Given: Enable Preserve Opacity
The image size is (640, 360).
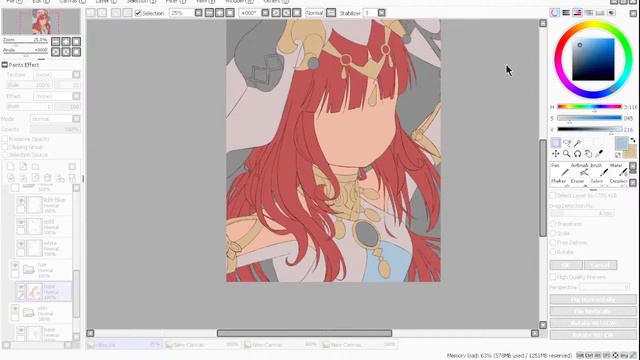Looking at the screenshot, I should tap(5, 139).
